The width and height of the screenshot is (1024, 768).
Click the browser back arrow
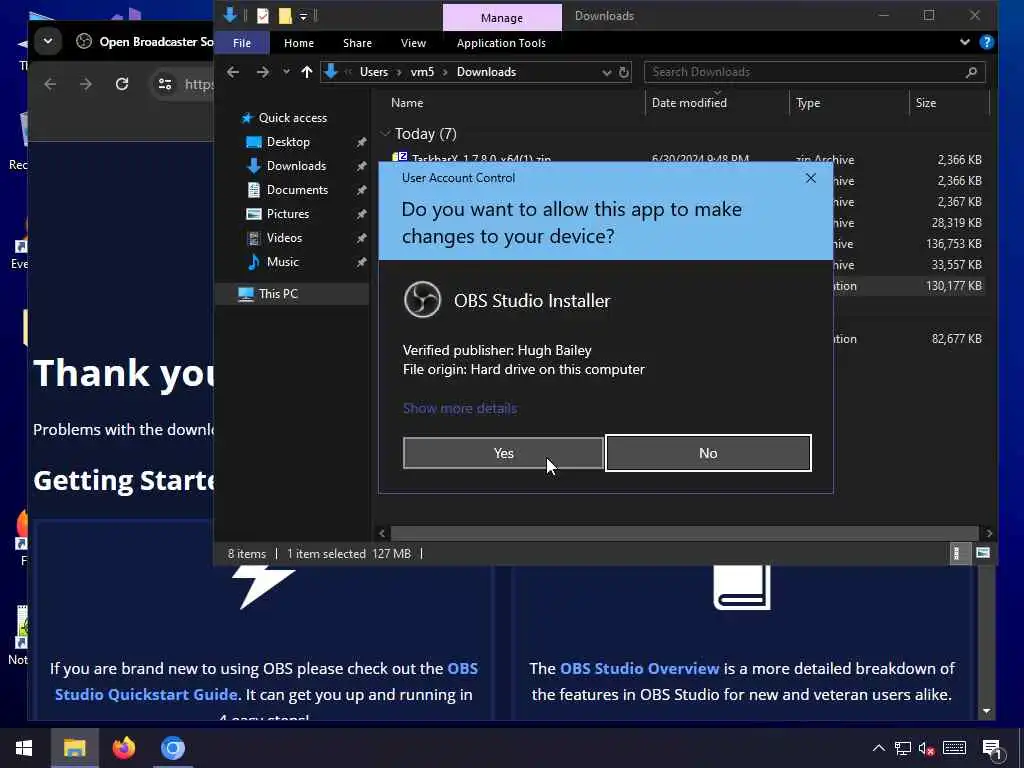coord(50,84)
